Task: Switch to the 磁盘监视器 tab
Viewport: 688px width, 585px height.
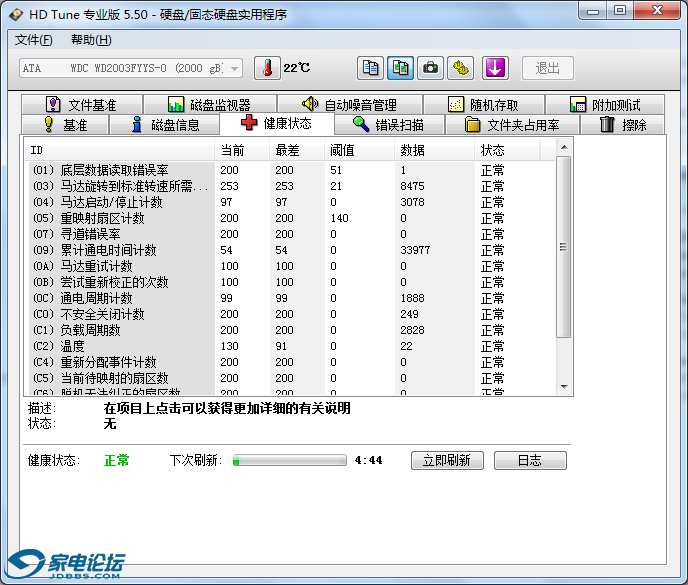Action: pos(210,105)
